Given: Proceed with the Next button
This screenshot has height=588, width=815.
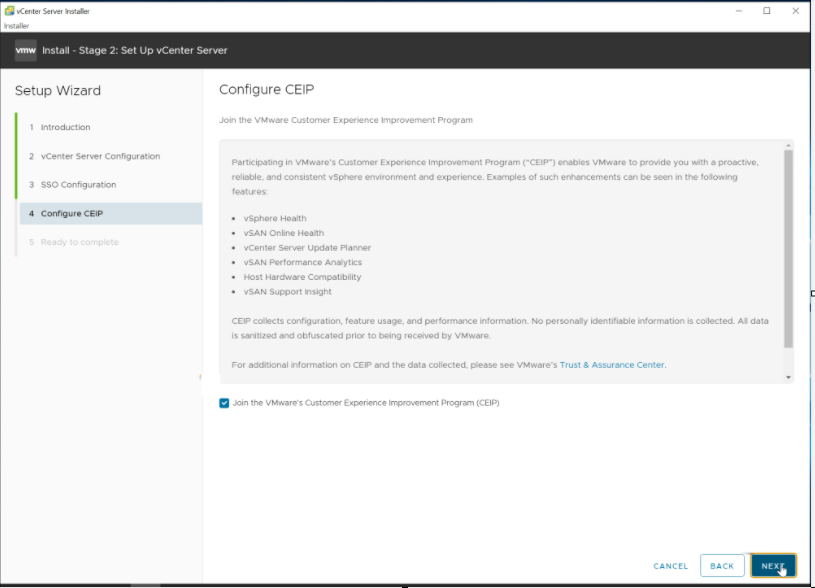Looking at the screenshot, I should point(772,566).
